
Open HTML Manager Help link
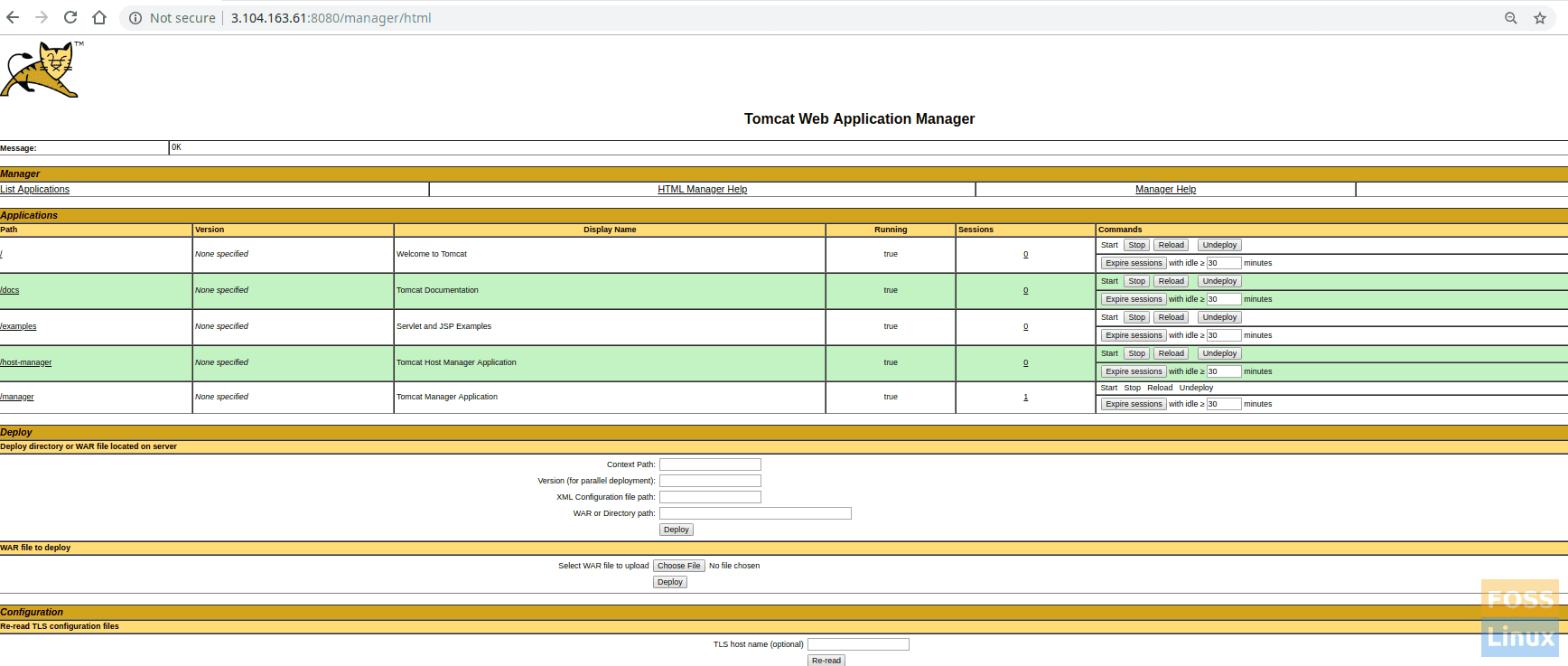[703, 189]
